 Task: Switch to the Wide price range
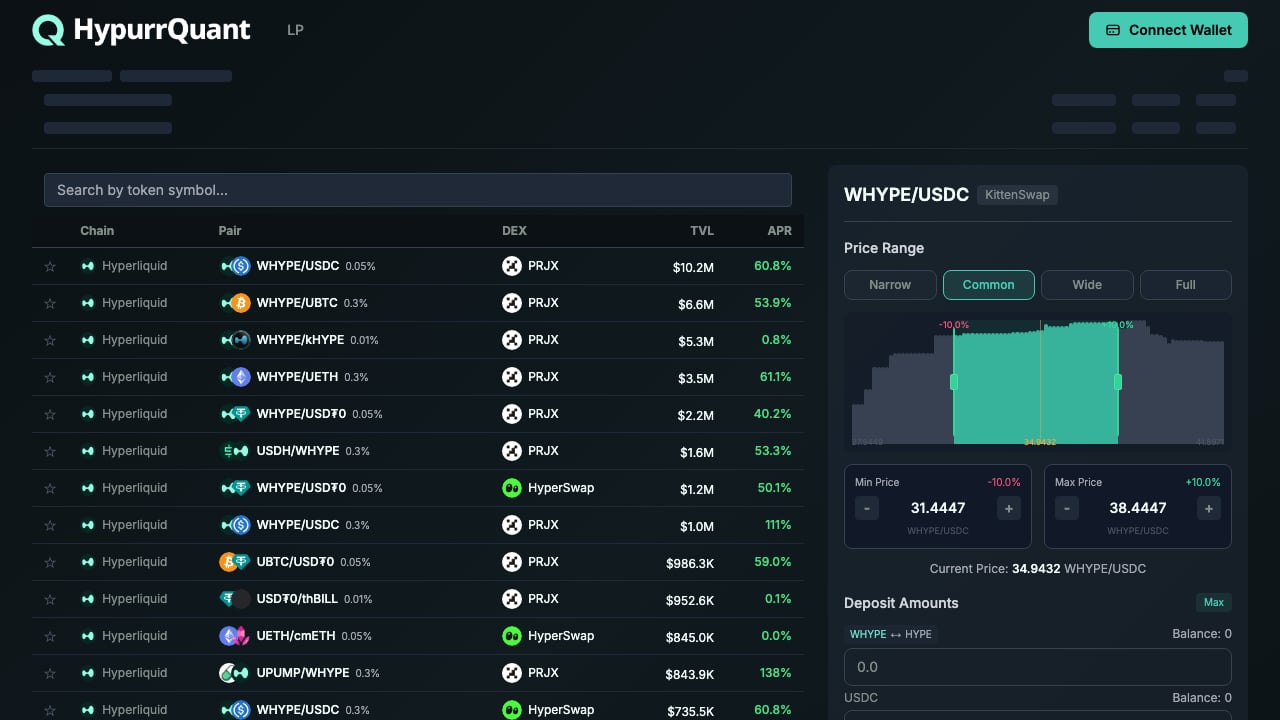[1087, 285]
